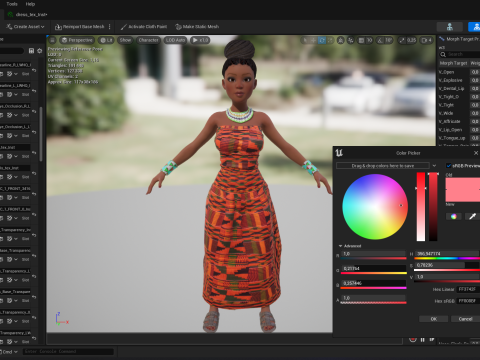The image size is (480, 360).
Task: Open the Character viewport menu
Action: click(x=148, y=40)
